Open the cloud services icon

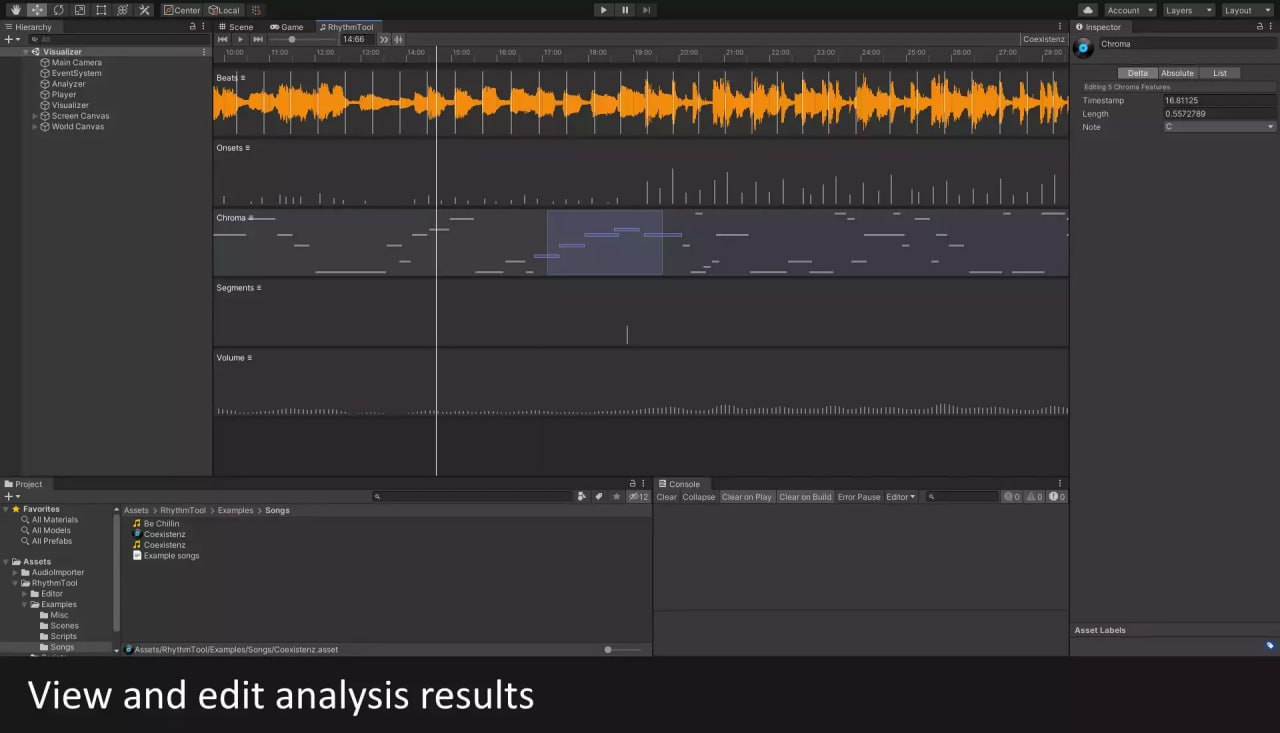click(1087, 10)
